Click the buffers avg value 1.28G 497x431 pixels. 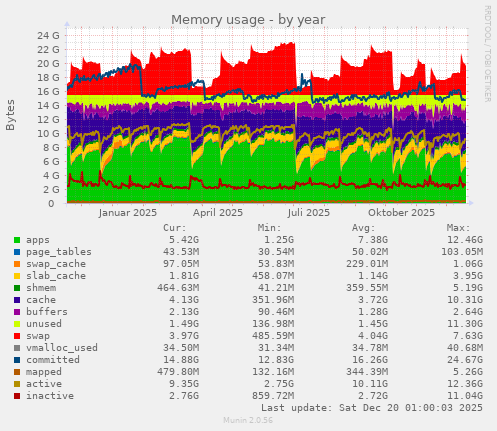(x=373, y=312)
